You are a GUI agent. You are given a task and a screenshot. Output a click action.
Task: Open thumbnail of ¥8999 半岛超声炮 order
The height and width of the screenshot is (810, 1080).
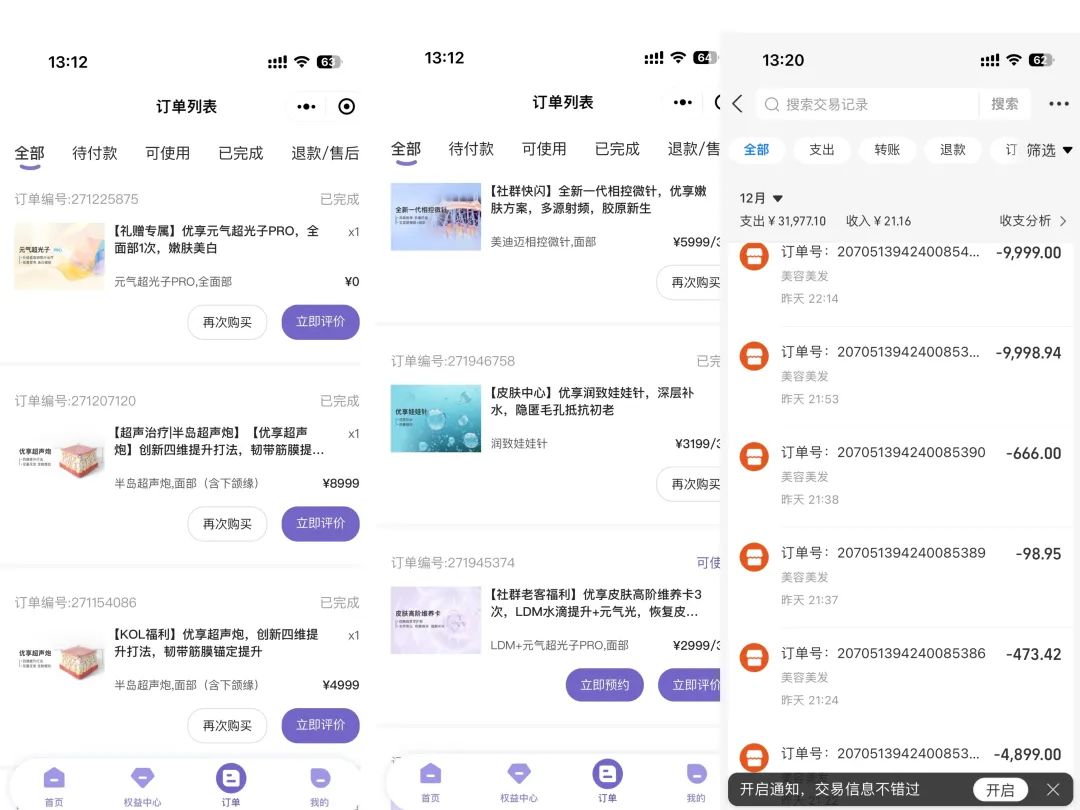(x=59, y=457)
